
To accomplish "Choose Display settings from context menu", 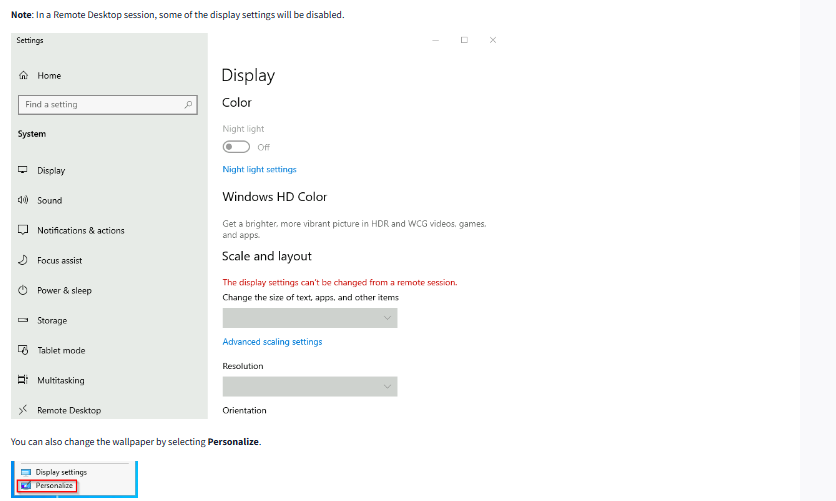I will click(60, 472).
